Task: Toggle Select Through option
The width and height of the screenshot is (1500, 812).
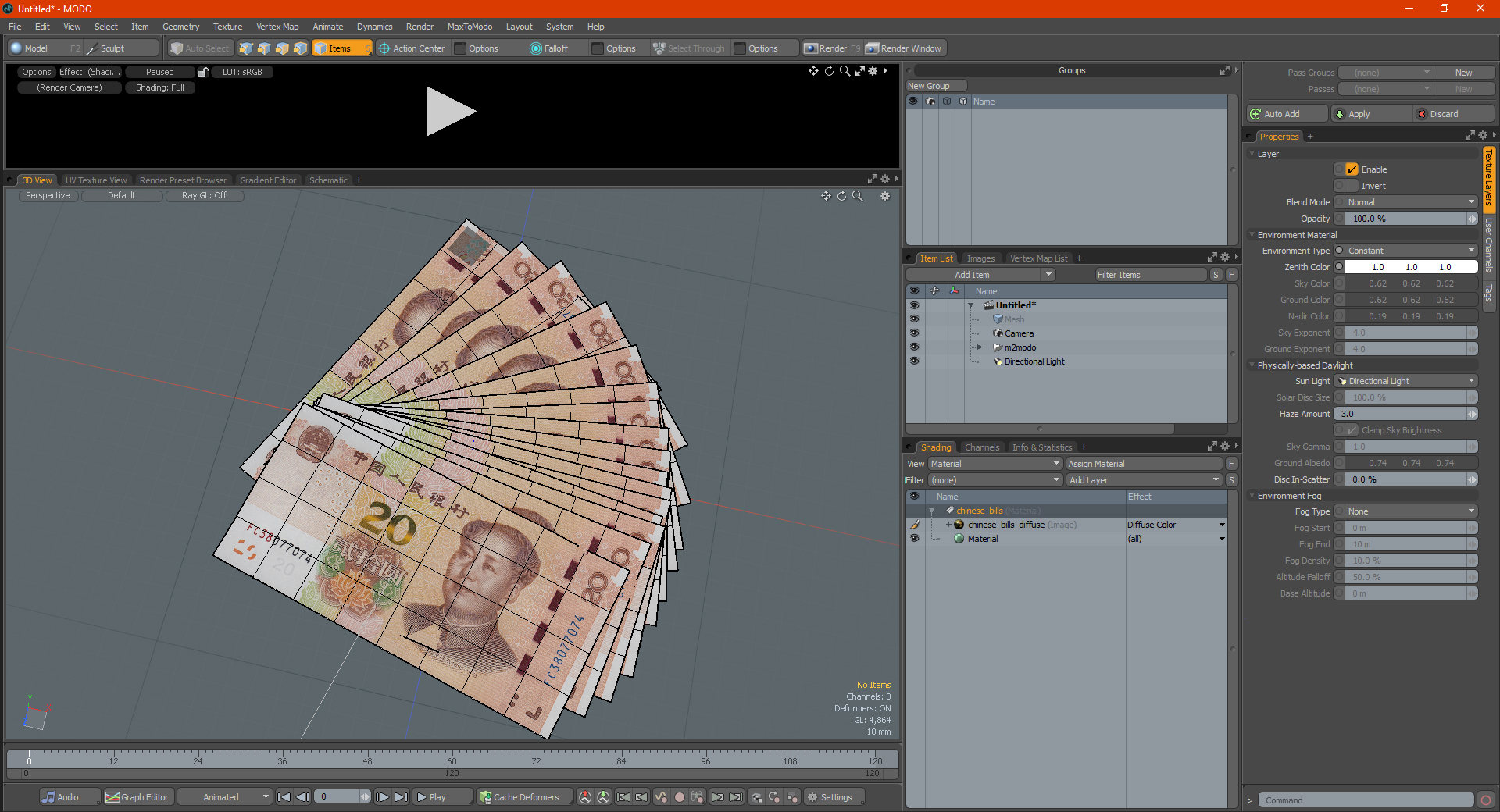Action: (x=689, y=48)
